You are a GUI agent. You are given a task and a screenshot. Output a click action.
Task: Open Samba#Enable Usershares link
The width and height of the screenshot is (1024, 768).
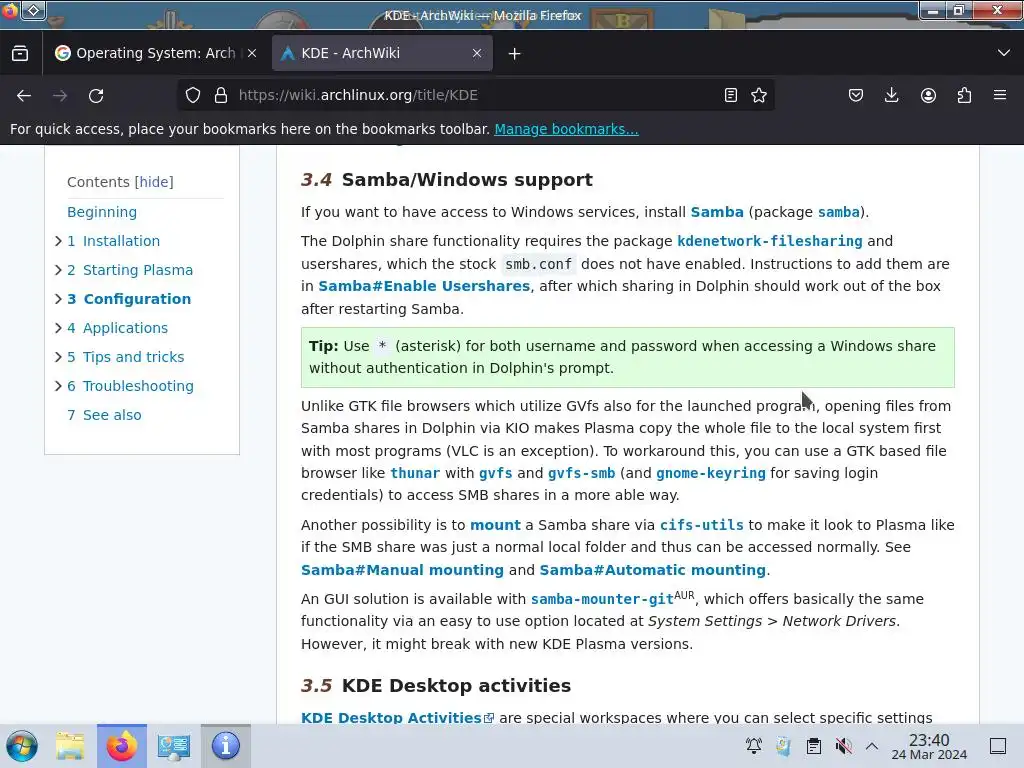(x=424, y=286)
